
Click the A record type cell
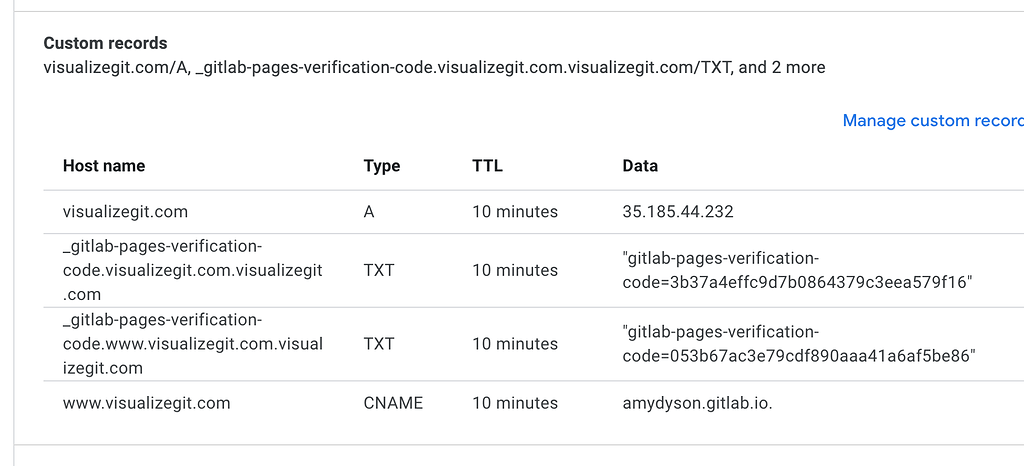[x=369, y=212]
